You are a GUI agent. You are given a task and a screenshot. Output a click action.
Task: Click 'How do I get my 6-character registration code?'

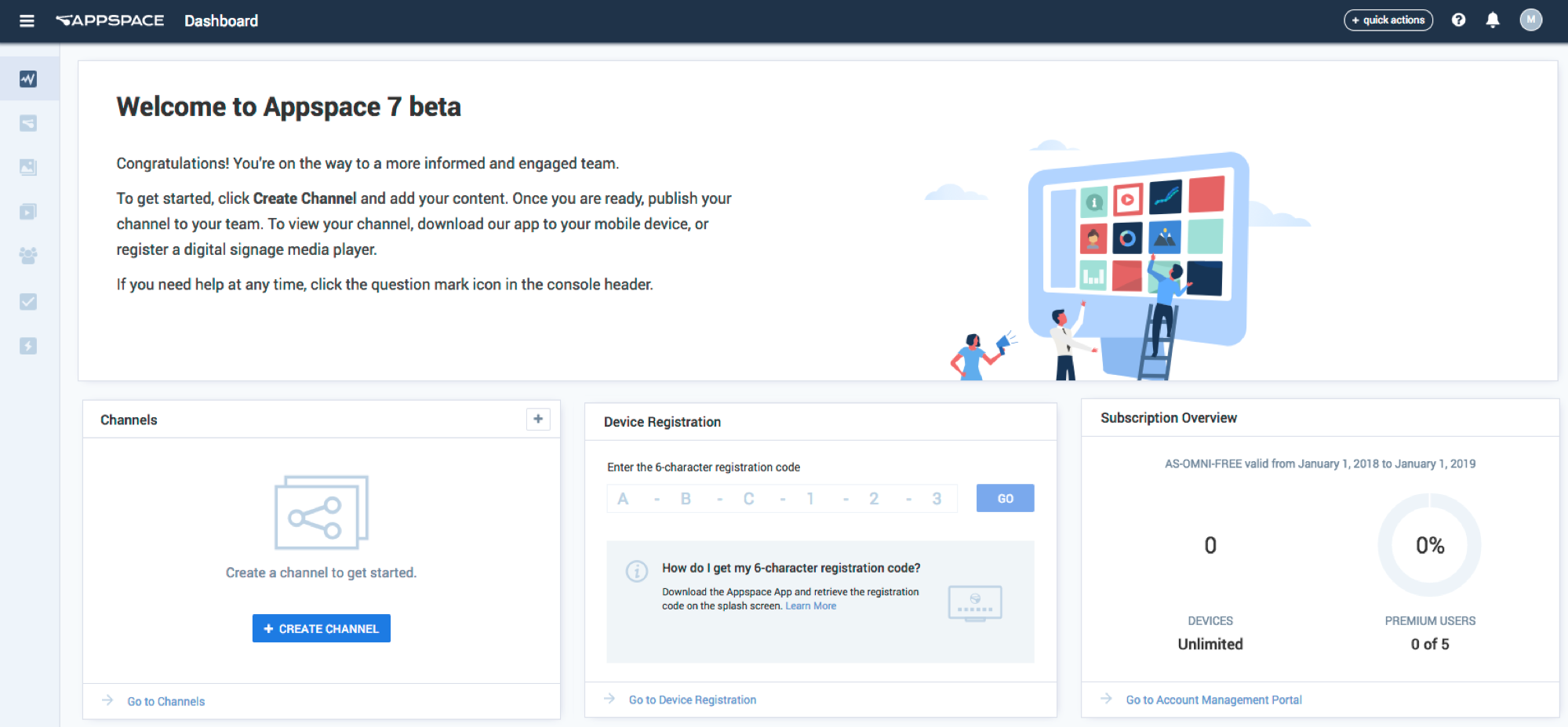(x=791, y=568)
